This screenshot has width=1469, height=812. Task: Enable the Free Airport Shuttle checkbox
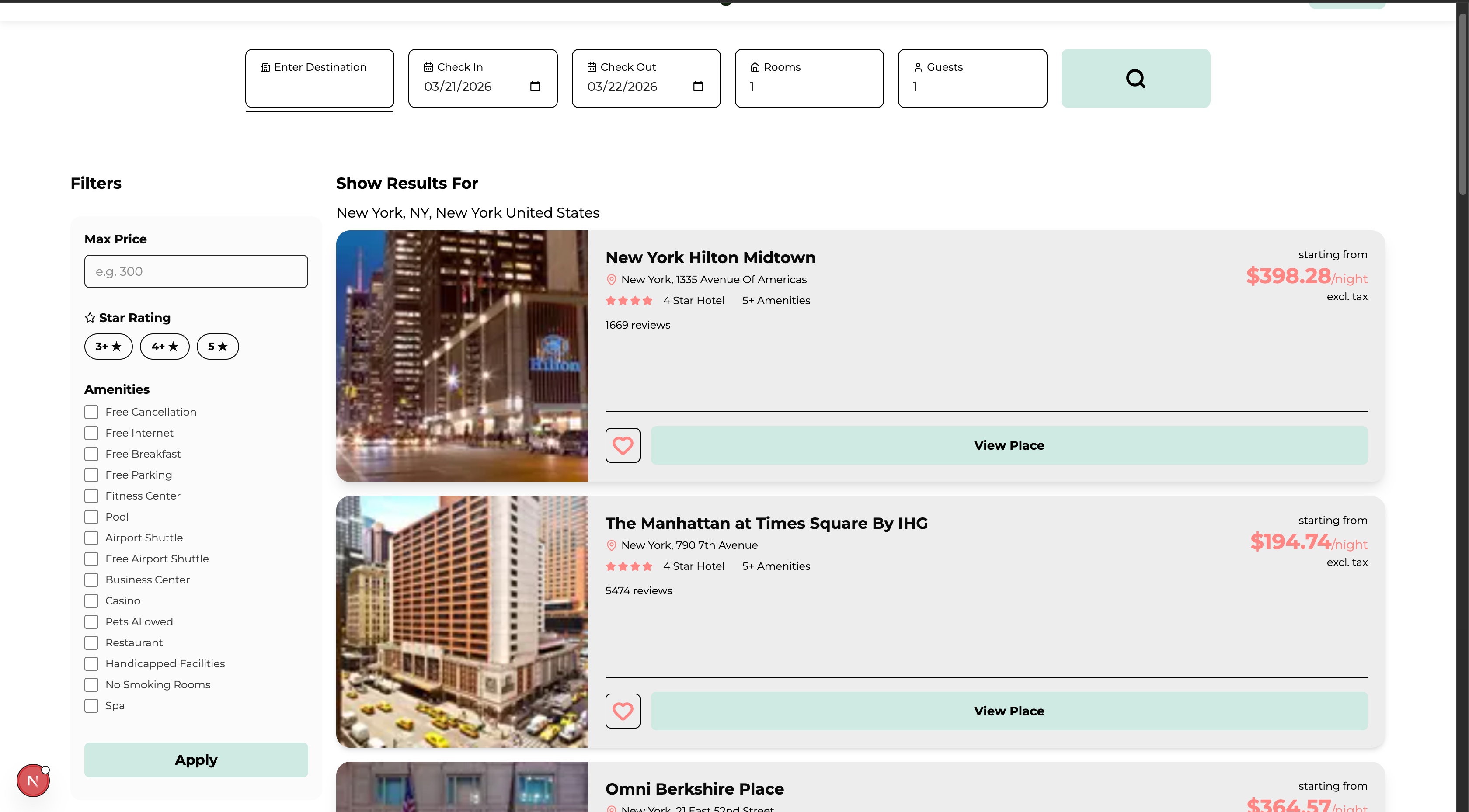91,559
